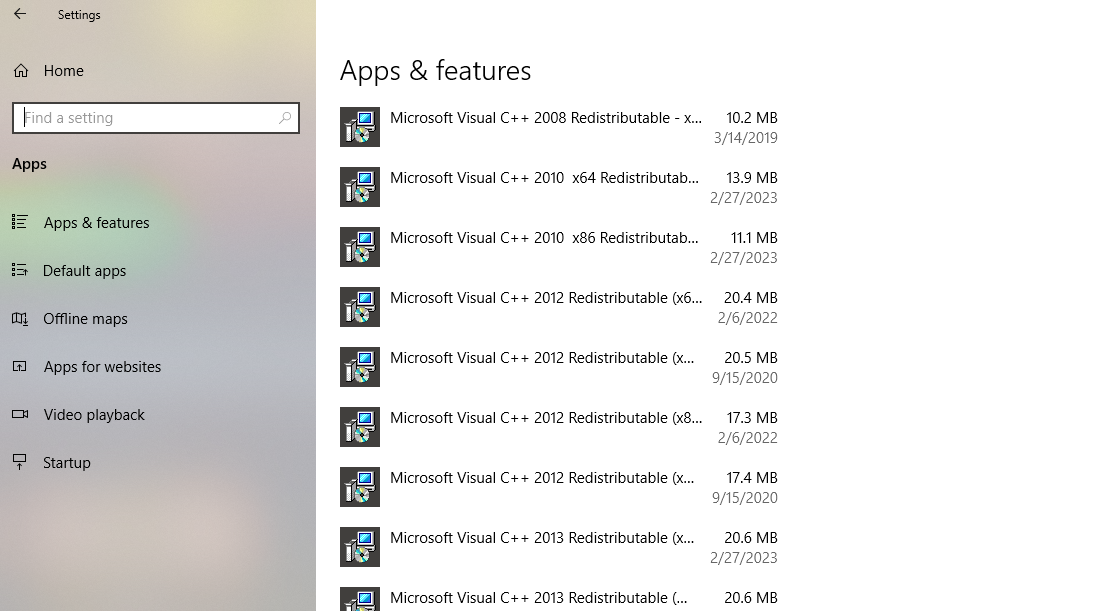The image size is (1113, 611).
Task: Click install date under 20.4 MB
Action: 747,318
